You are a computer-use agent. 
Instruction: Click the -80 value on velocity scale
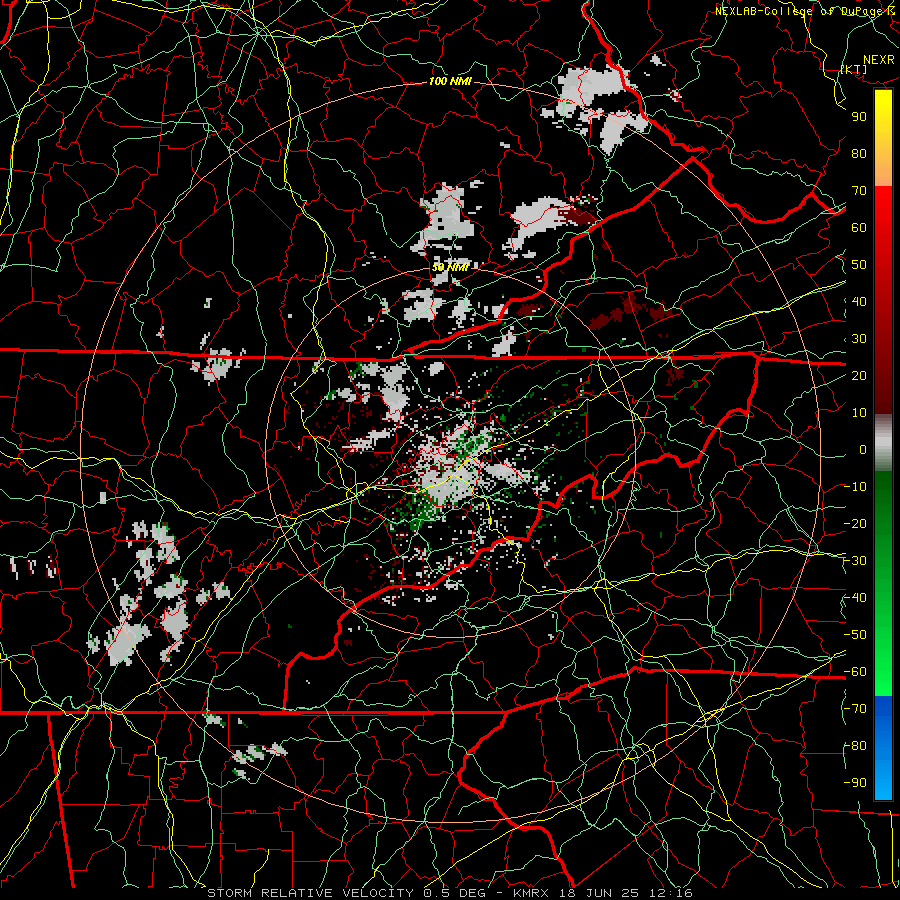855,746
